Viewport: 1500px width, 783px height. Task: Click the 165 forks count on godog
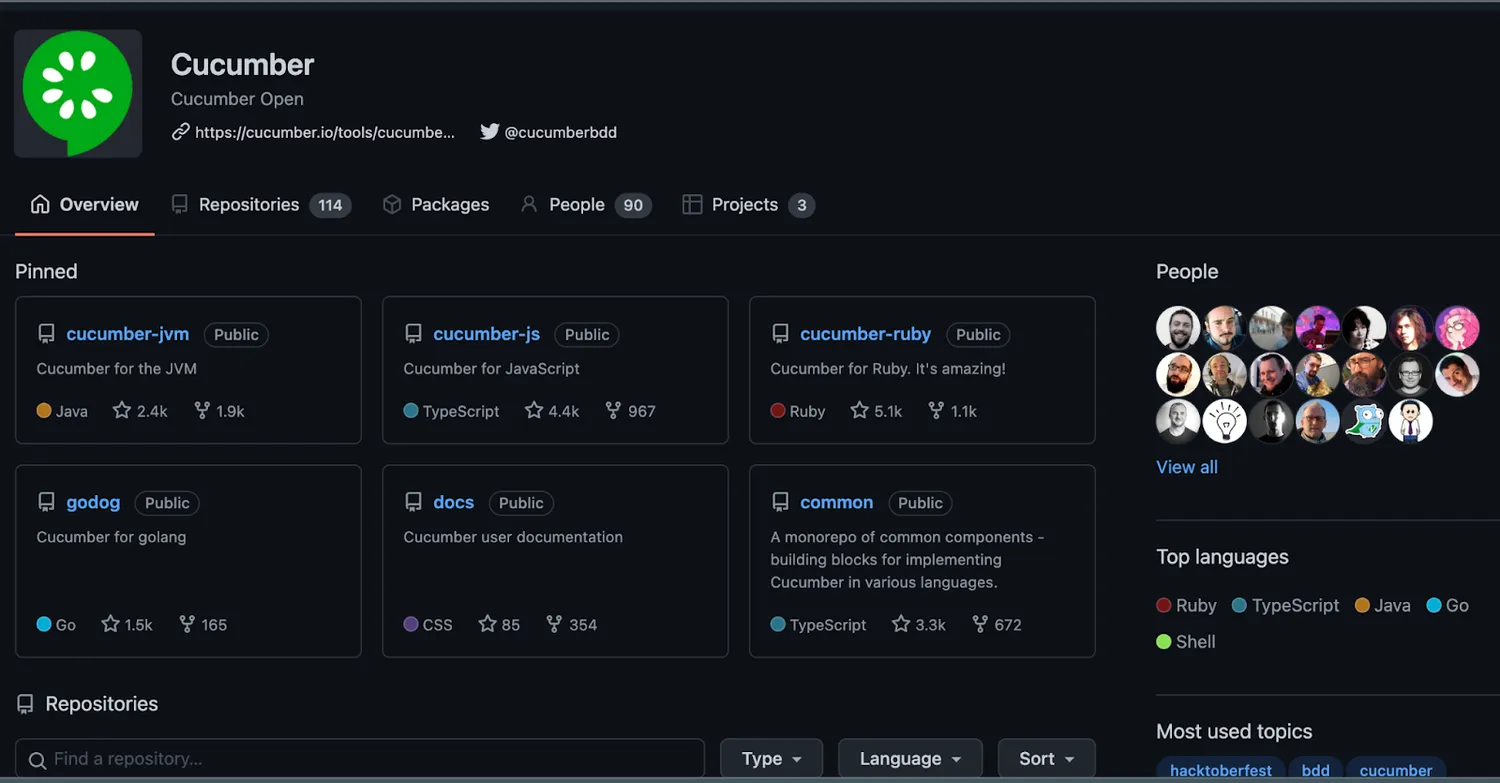[214, 625]
